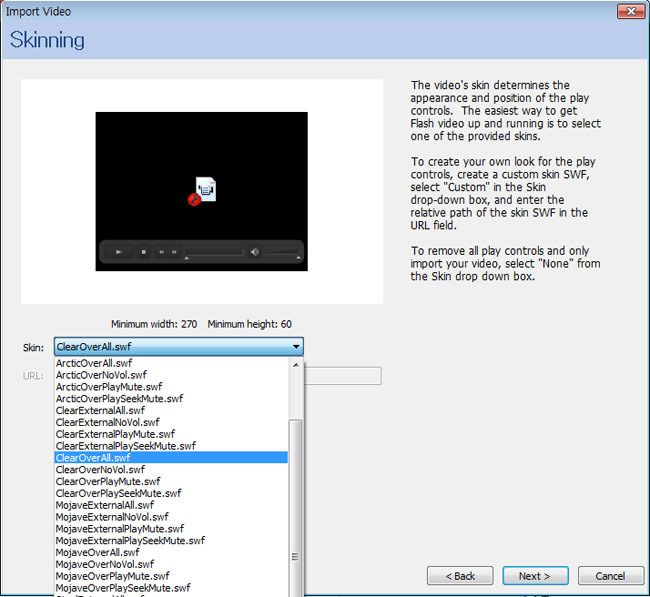Click the skin list scroll-up arrow

click(x=296, y=365)
